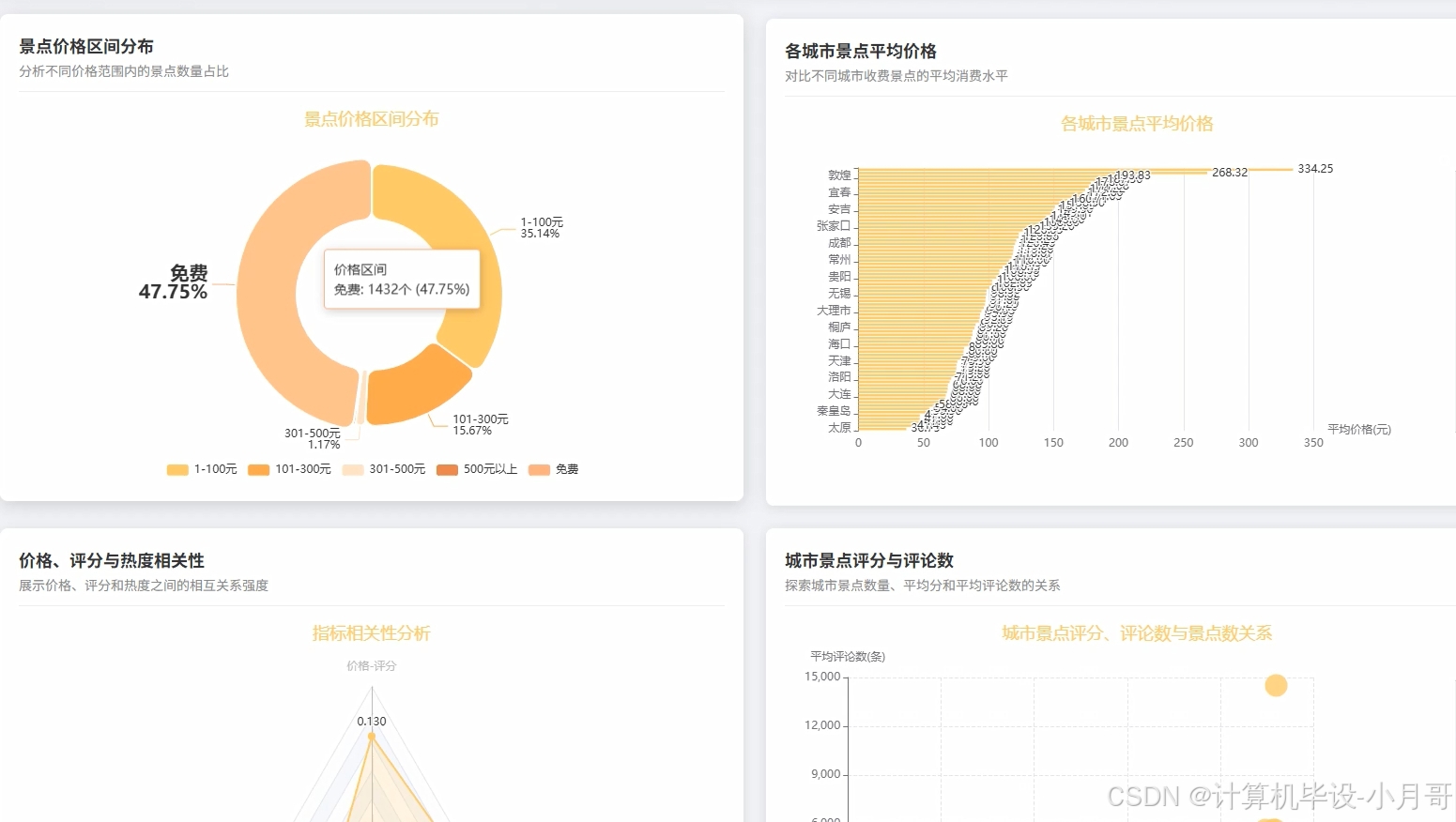Toggle the 免费 legend series

(553, 469)
